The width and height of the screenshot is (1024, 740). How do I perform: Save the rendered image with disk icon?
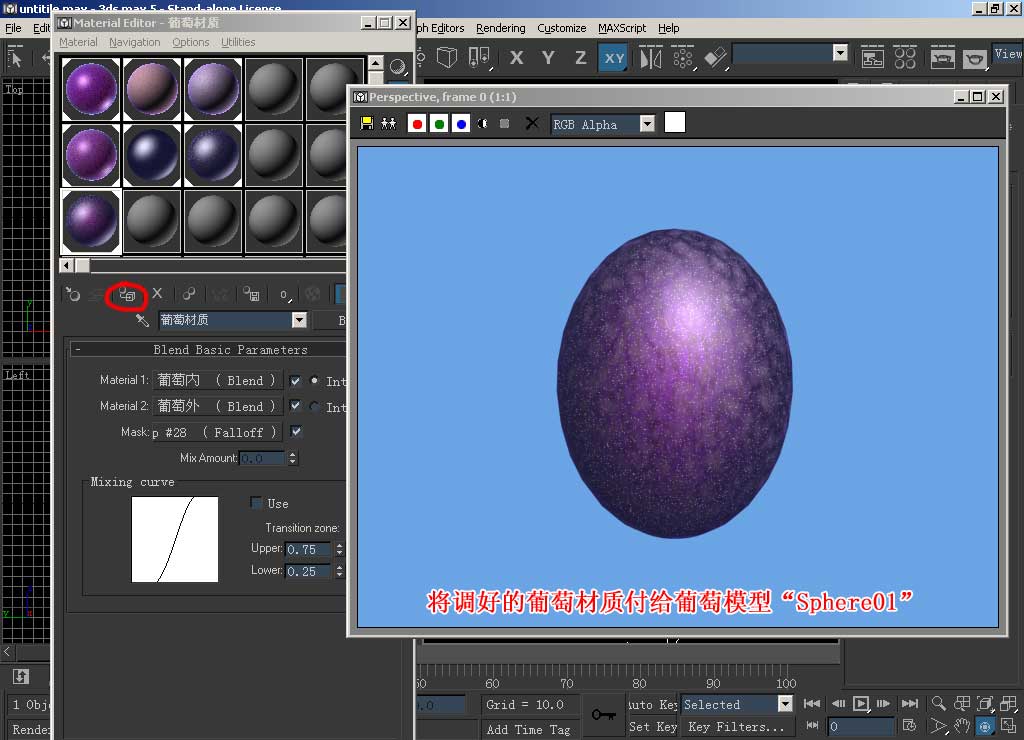click(367, 124)
